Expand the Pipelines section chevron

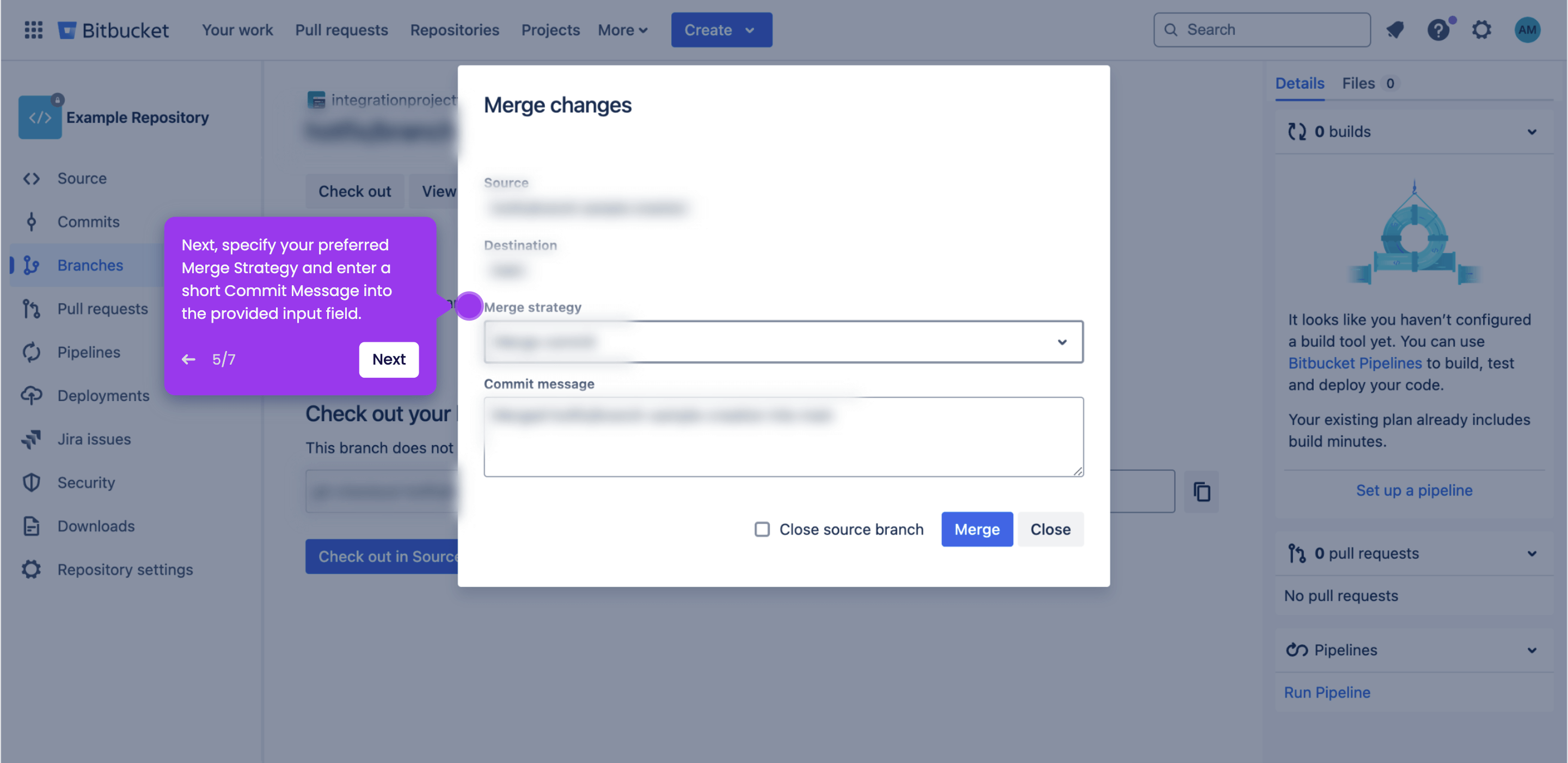click(1532, 650)
